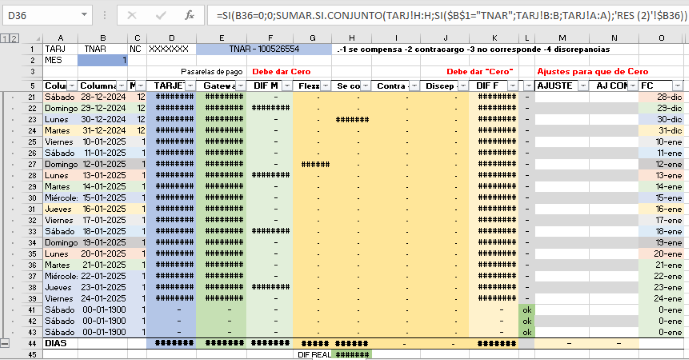Click cell D1 with XXXXXXX
689x360 pixels.
[171, 49]
